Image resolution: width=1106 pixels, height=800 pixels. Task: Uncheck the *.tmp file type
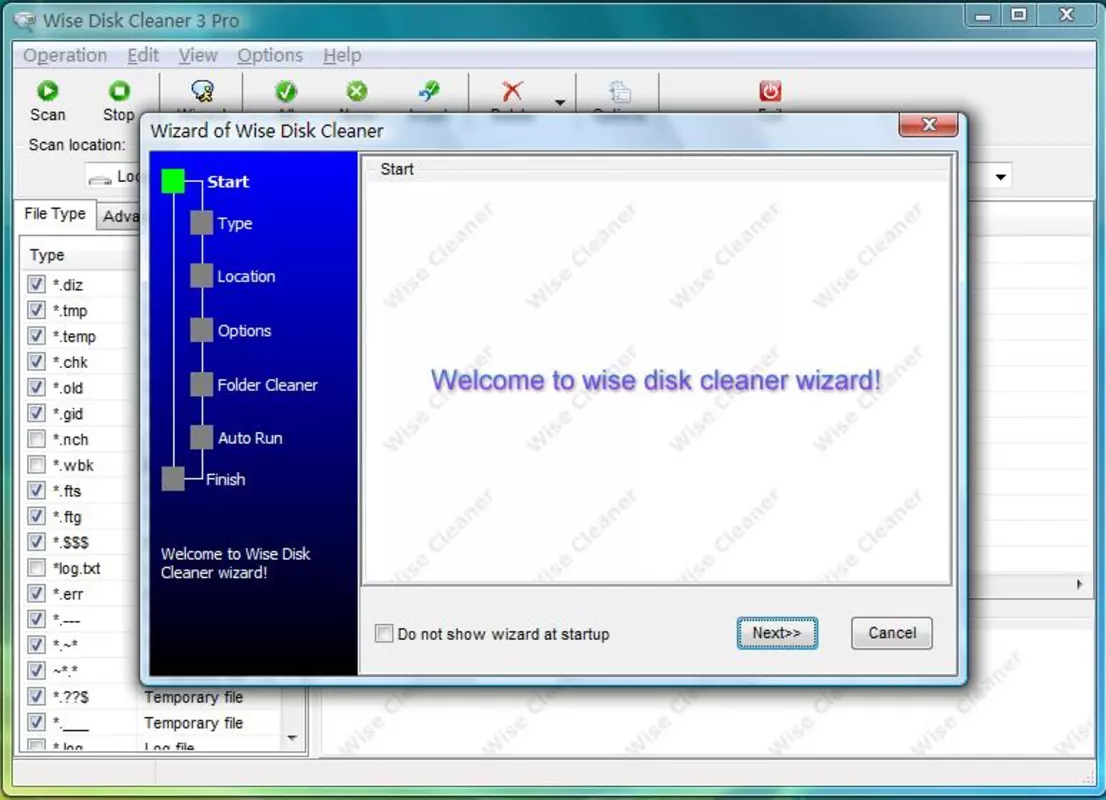[x=36, y=310]
